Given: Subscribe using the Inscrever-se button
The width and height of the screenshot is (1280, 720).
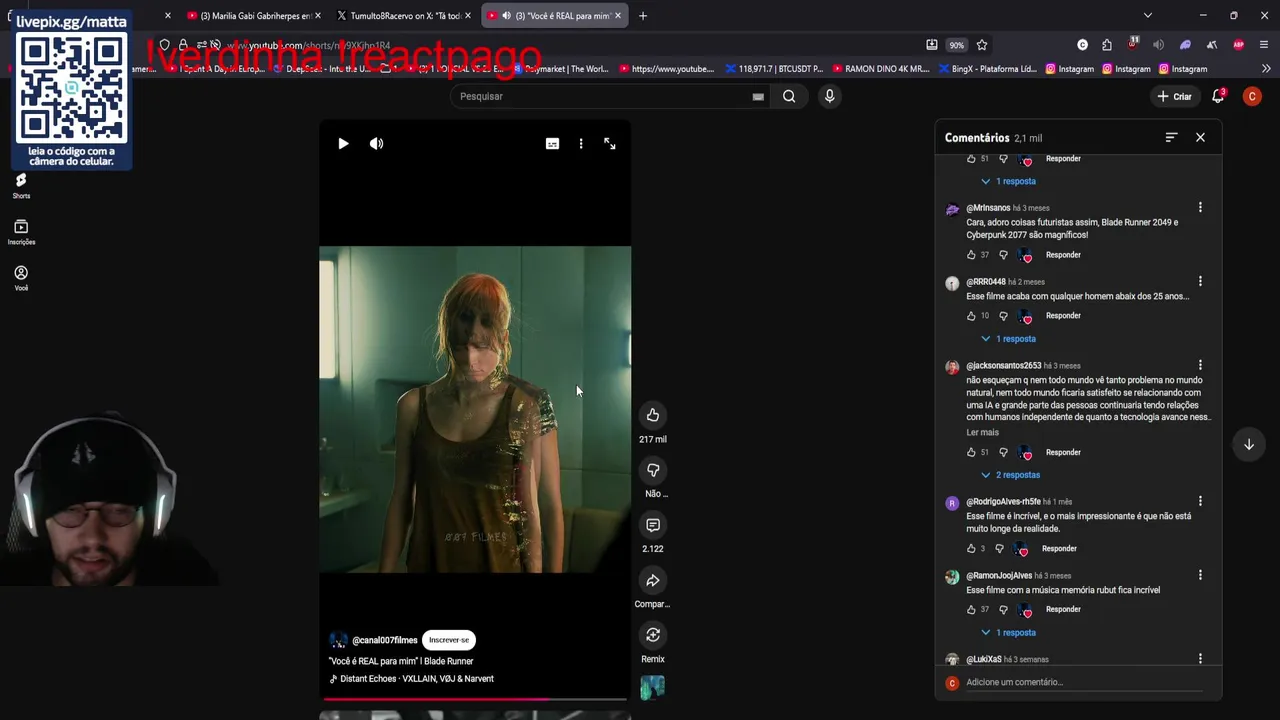Looking at the screenshot, I should click(x=449, y=640).
